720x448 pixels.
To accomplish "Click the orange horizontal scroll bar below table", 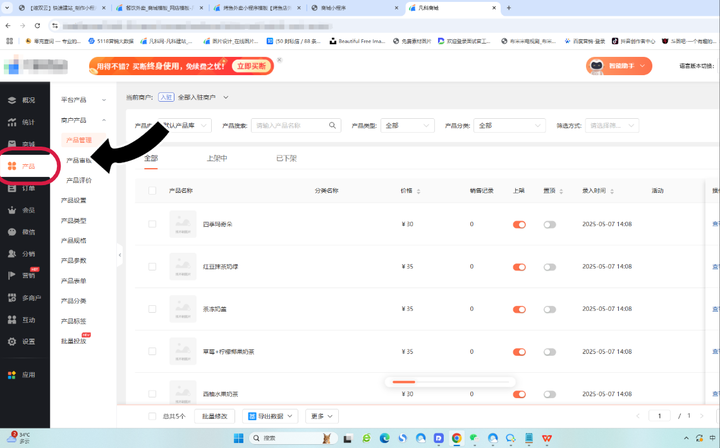I will (x=404, y=382).
